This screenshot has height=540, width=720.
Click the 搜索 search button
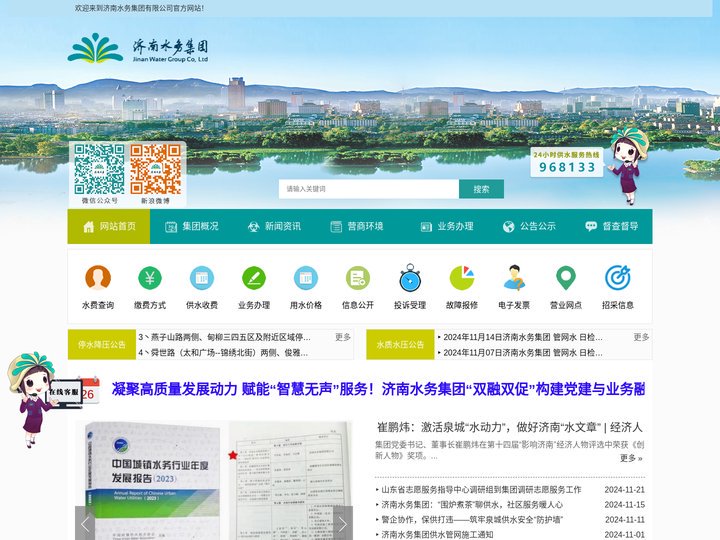click(481, 189)
